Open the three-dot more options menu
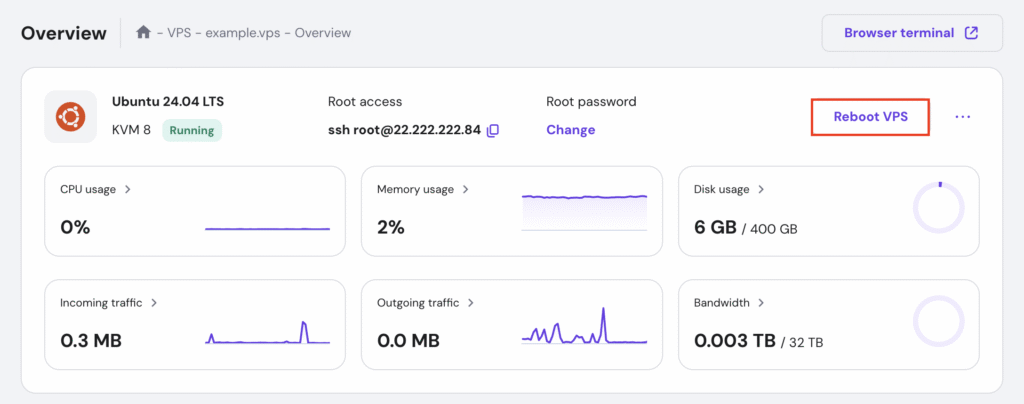Viewport: 1024px width, 404px height. tap(963, 117)
